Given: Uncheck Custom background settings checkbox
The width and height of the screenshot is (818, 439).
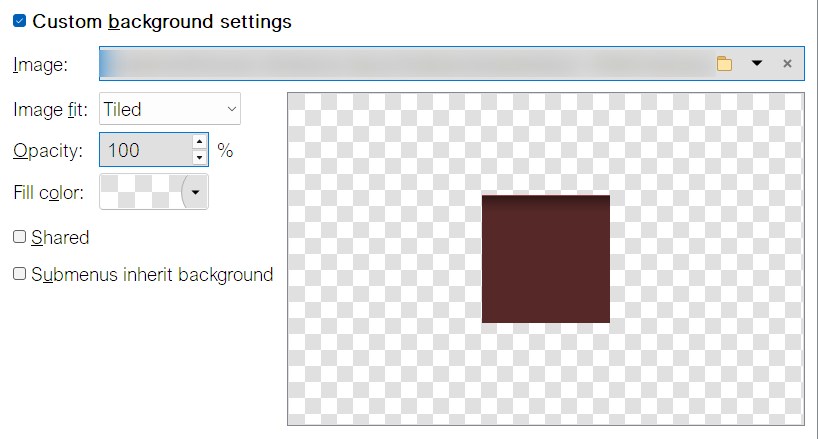Looking at the screenshot, I should [19, 21].
